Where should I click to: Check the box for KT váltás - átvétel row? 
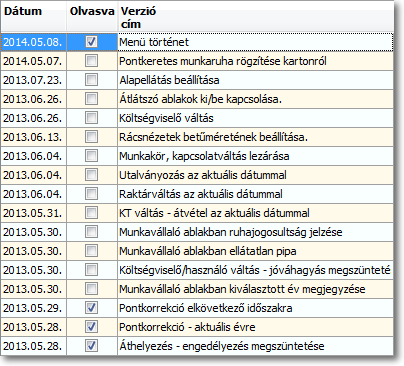coord(91,213)
